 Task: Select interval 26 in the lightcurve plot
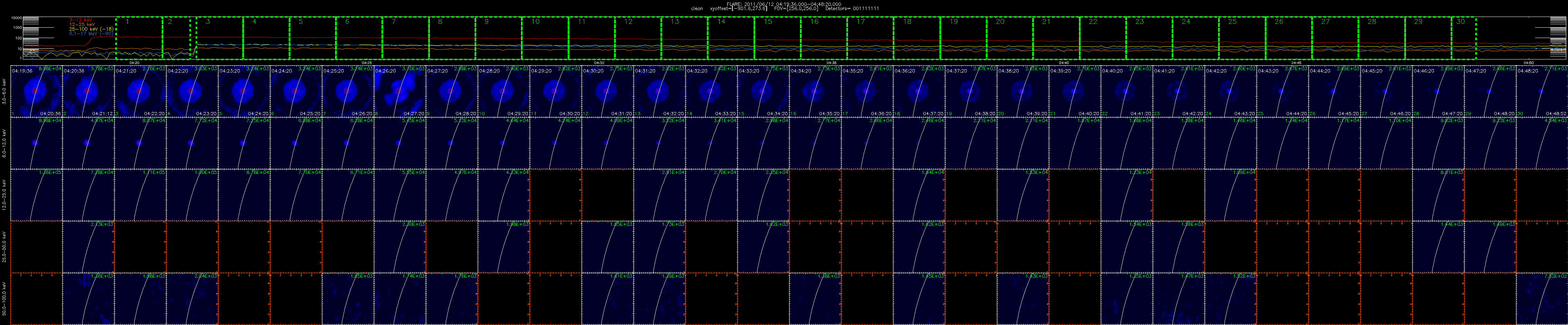click(1289, 38)
